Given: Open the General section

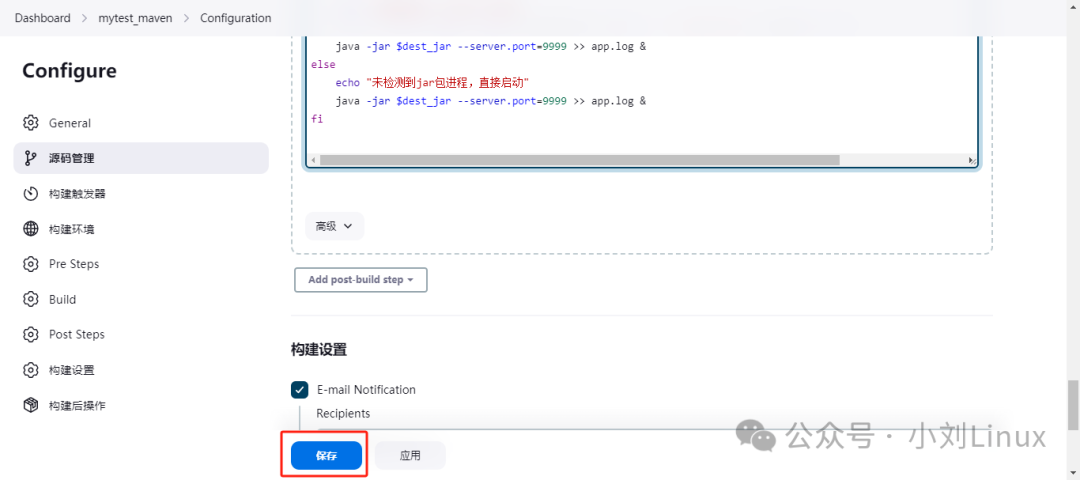Looking at the screenshot, I should pos(141,123).
